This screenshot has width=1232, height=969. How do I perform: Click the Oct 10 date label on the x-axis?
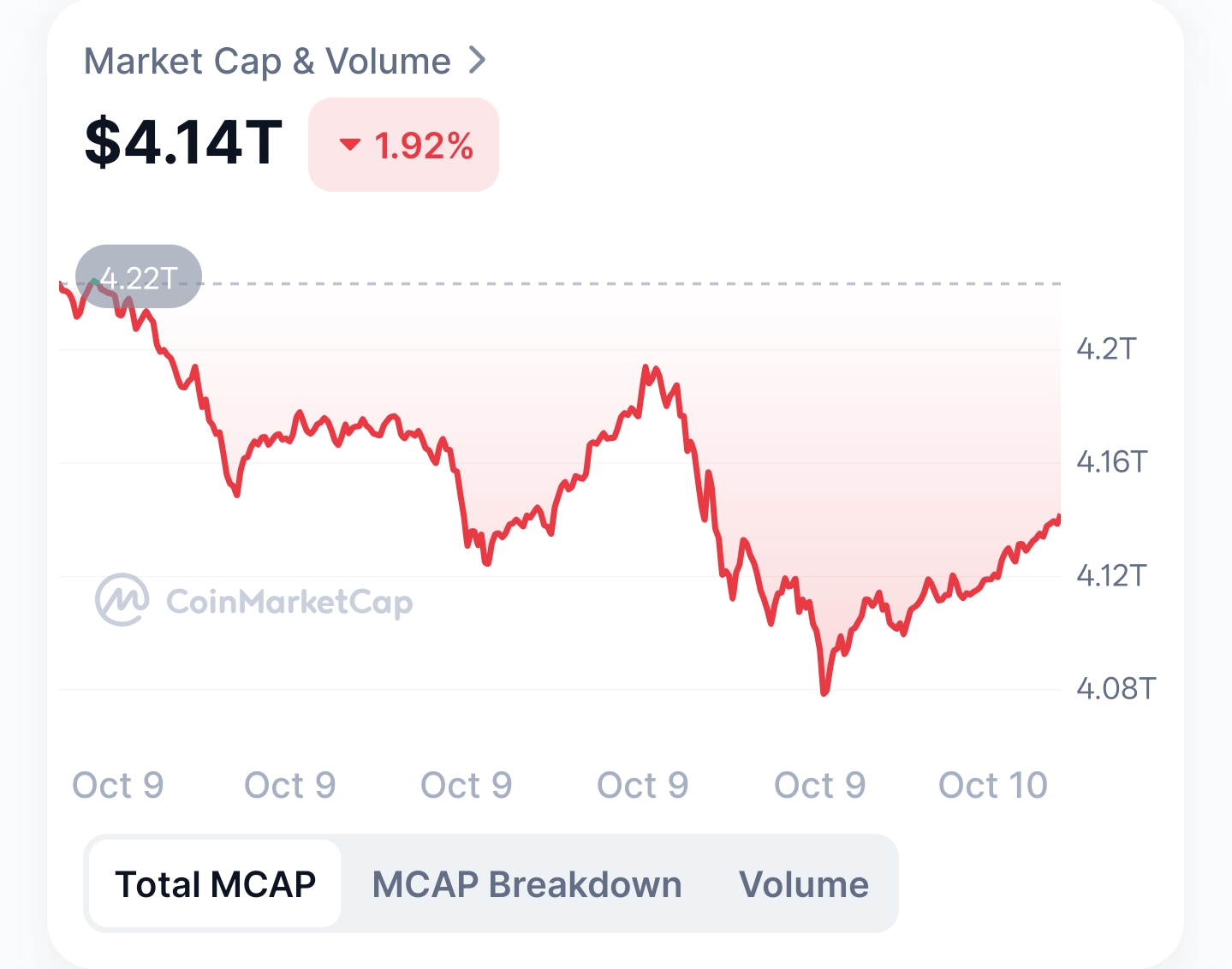tap(992, 785)
